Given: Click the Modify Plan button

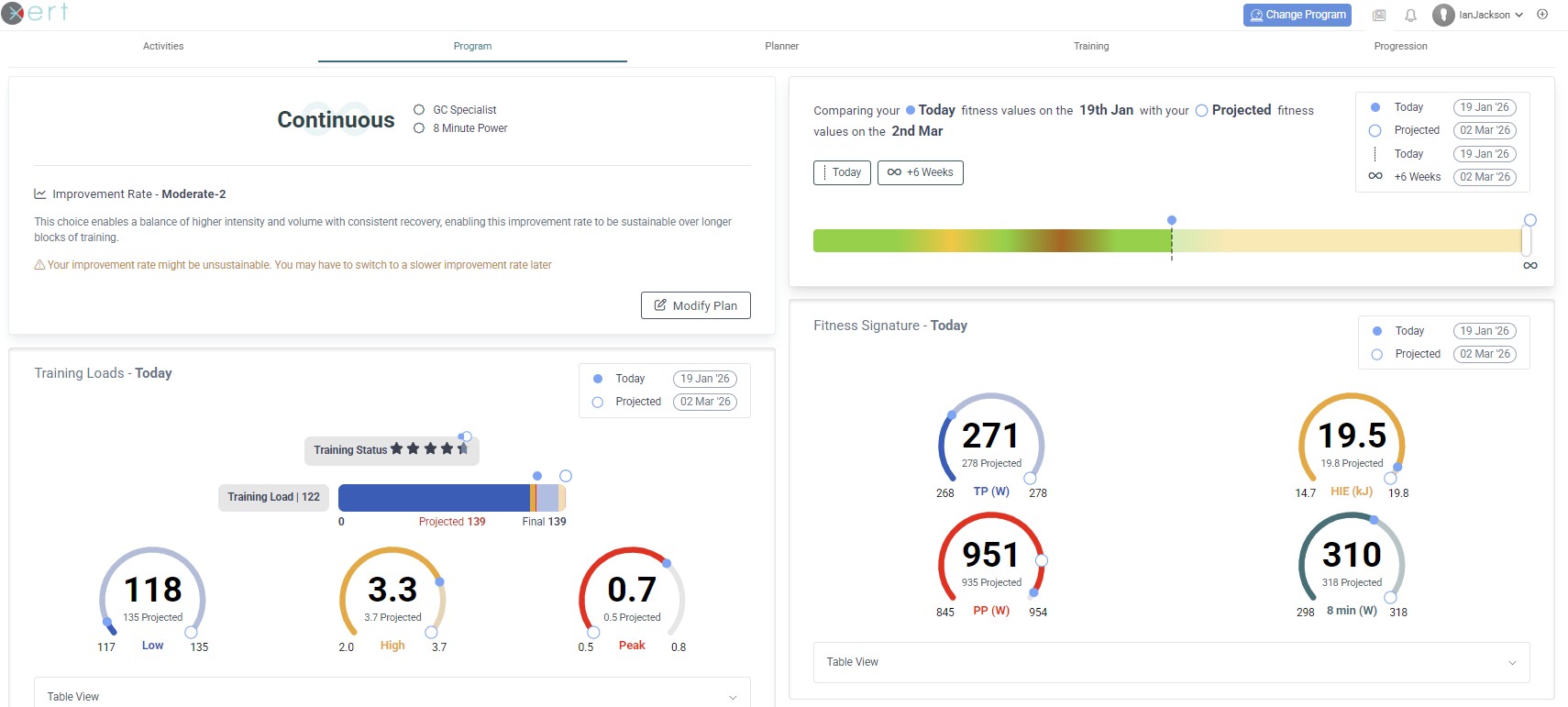Looking at the screenshot, I should (695, 305).
